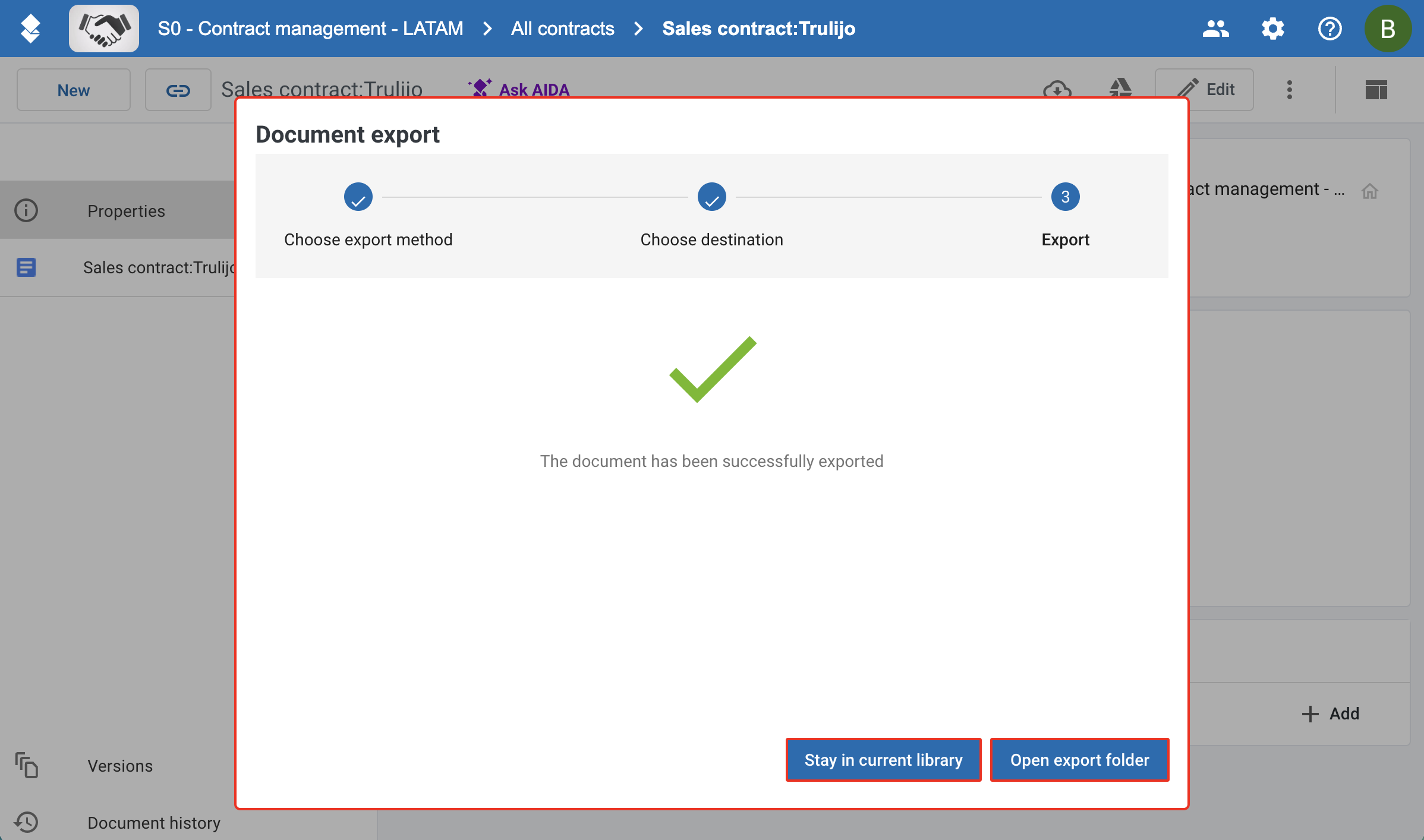Click the Versions copy icon
1424x840 pixels.
(x=27, y=765)
